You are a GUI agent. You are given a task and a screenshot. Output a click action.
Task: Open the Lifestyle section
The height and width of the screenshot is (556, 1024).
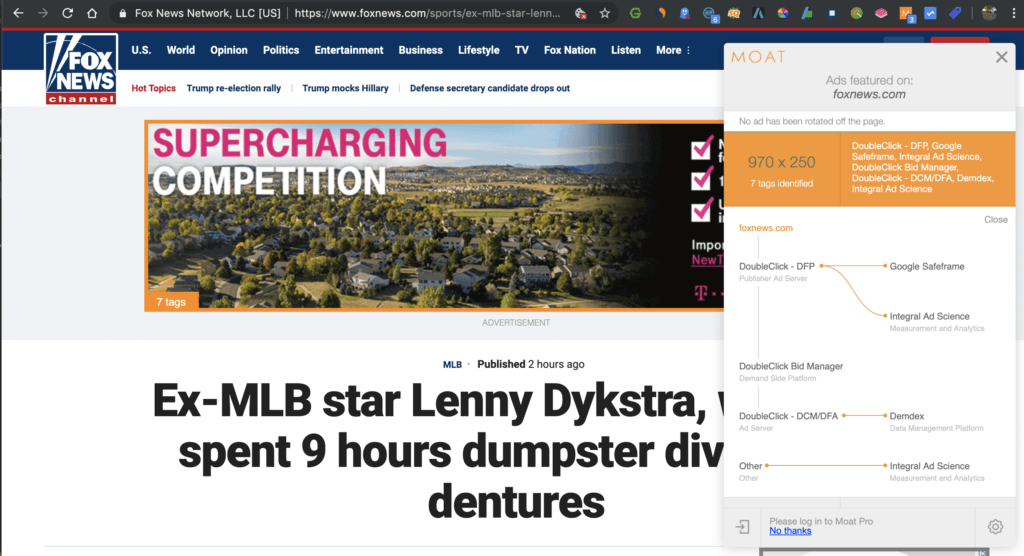(479, 50)
